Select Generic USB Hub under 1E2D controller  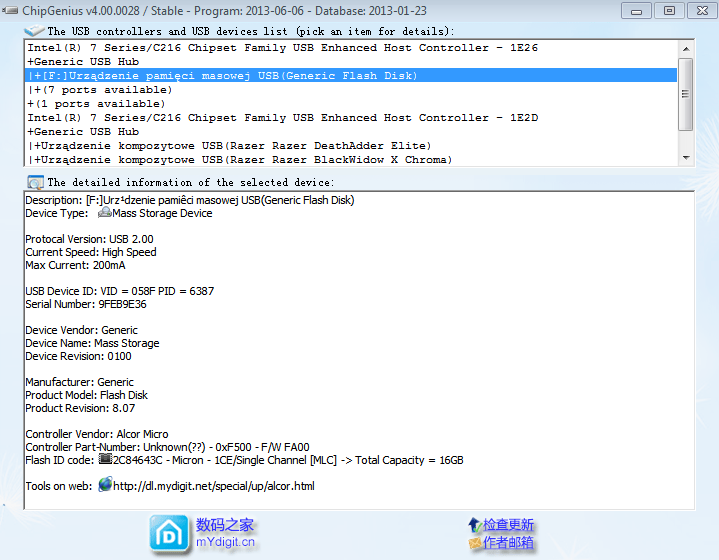351,132
